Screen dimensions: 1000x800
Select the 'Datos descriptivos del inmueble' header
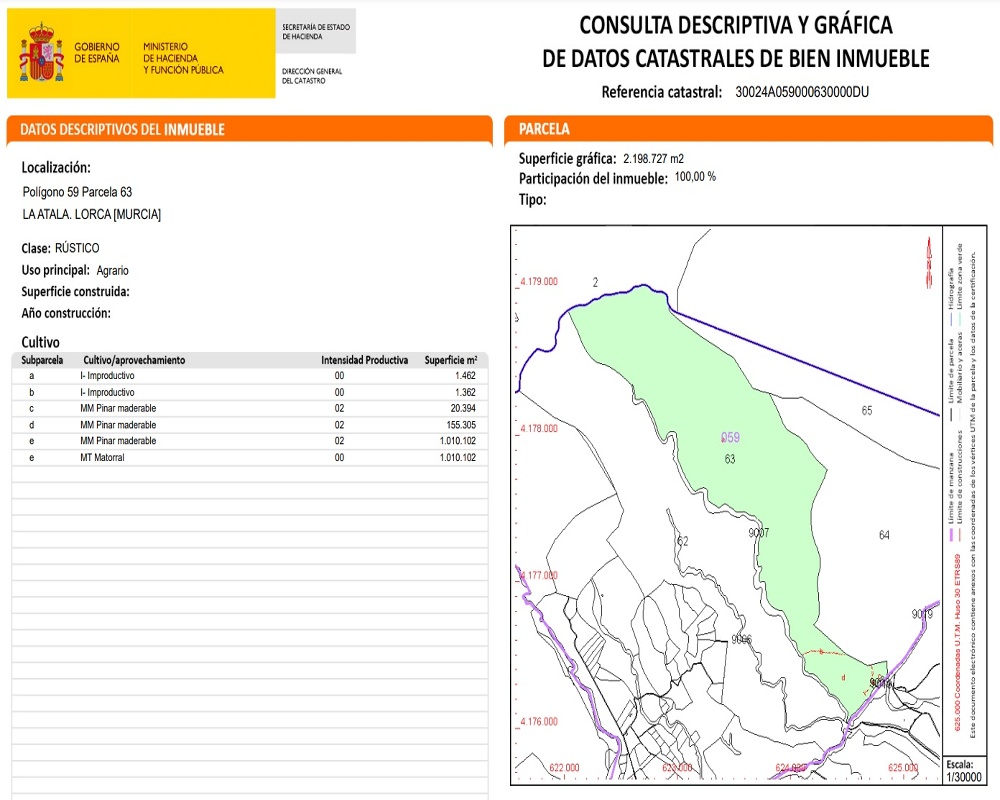pyautogui.click(x=249, y=130)
